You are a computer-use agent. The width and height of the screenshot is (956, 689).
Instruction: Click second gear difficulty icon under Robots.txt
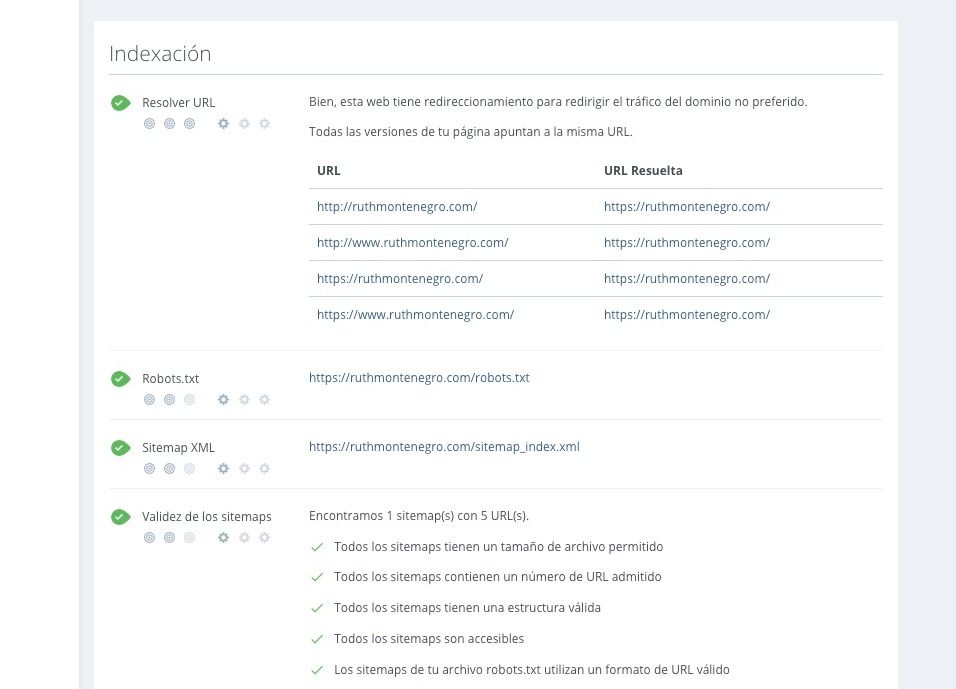(x=244, y=399)
